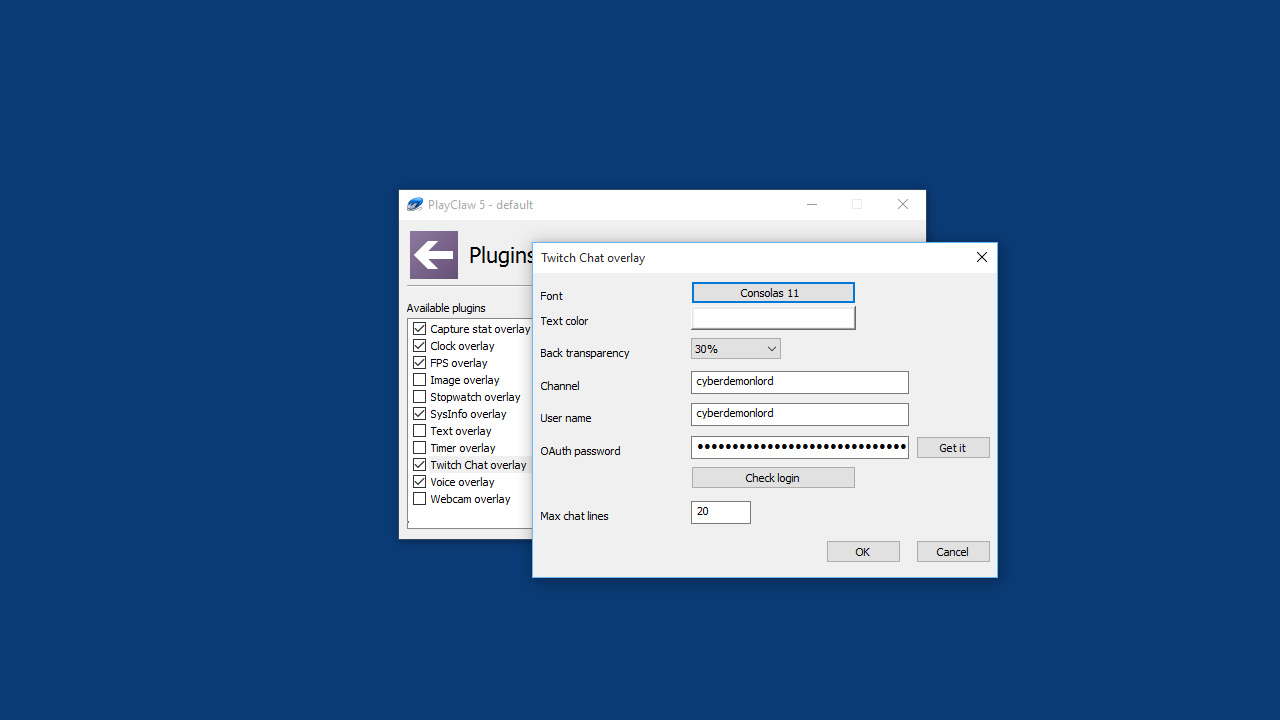
Task: Select the Max chat lines field
Action: [720, 512]
